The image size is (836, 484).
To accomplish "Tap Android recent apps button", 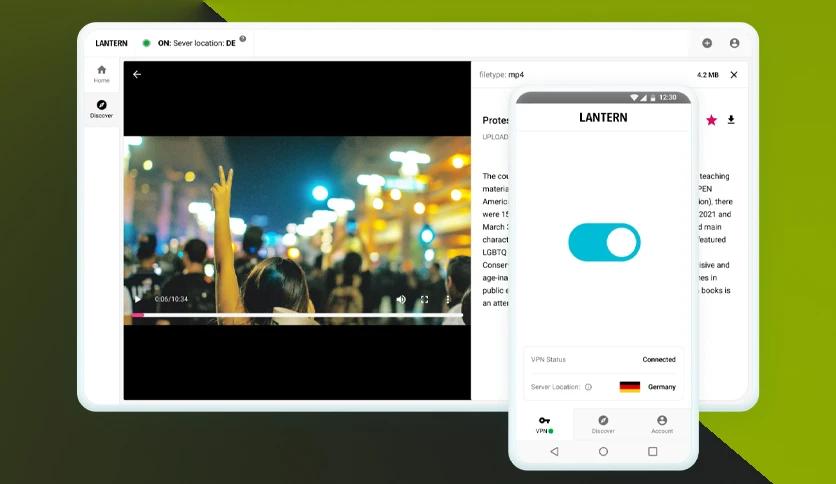I will (653, 451).
